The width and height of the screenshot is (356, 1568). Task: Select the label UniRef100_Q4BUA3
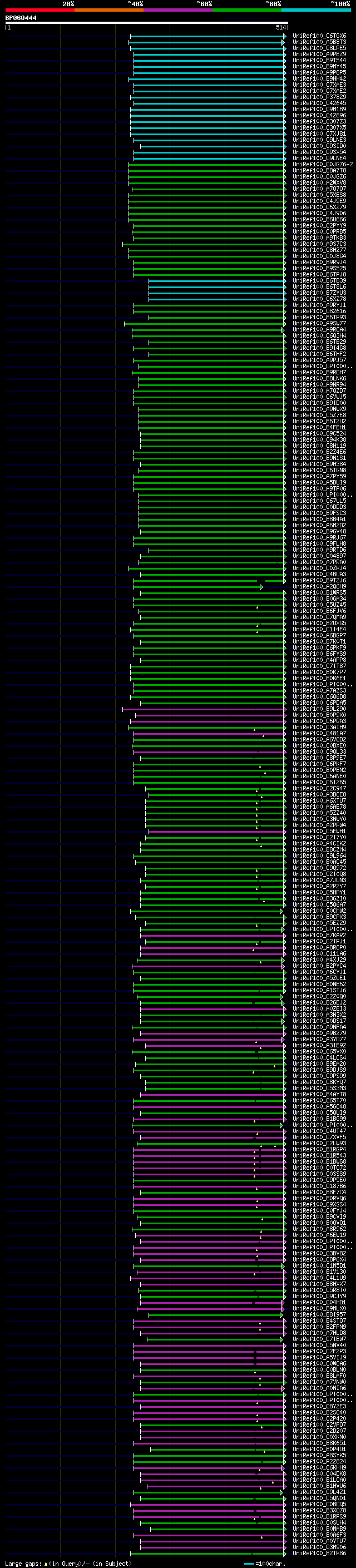(319, 574)
